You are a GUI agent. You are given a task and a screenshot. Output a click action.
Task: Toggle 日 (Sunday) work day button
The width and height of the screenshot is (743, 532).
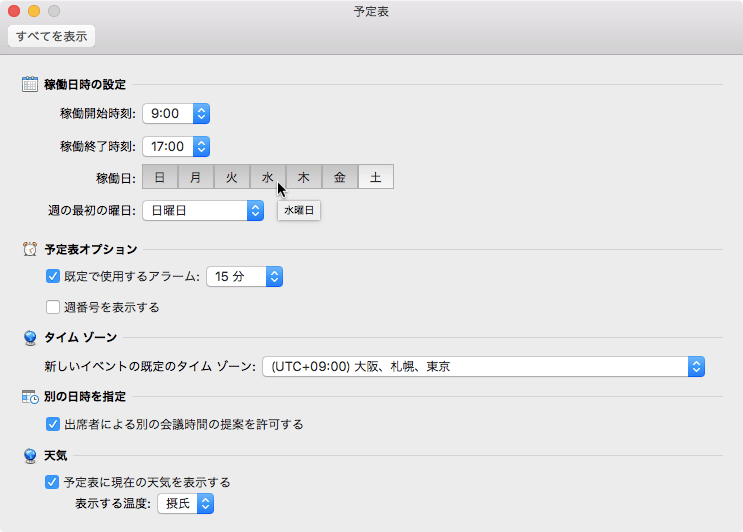pos(160,177)
